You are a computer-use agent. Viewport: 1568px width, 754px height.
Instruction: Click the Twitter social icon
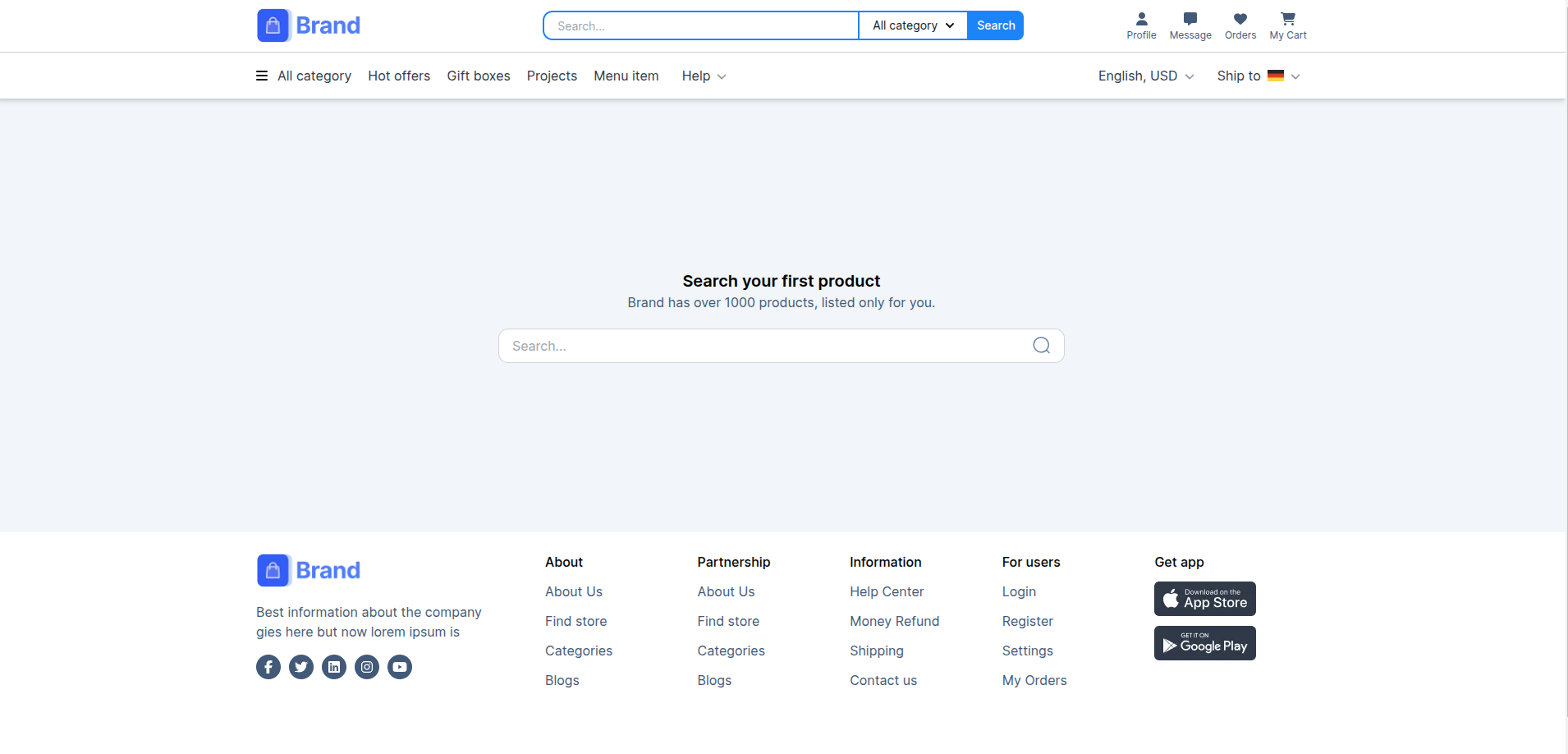301,667
